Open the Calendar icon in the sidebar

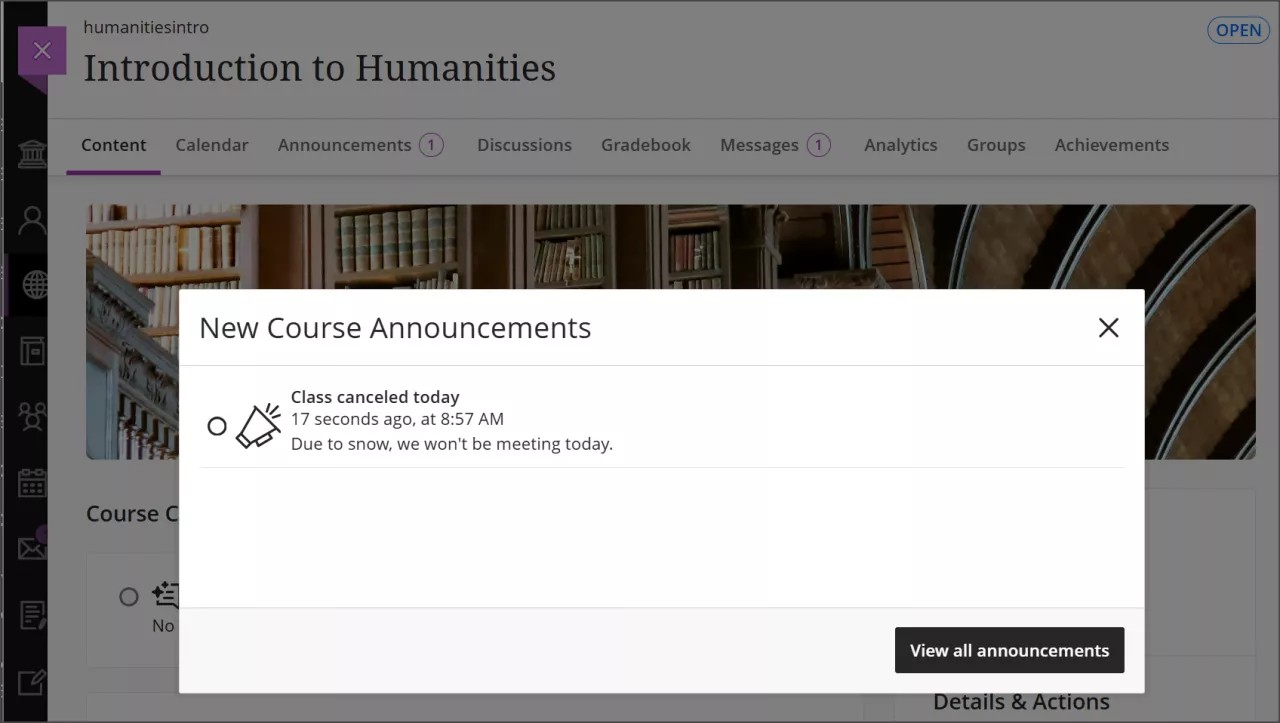click(x=31, y=483)
